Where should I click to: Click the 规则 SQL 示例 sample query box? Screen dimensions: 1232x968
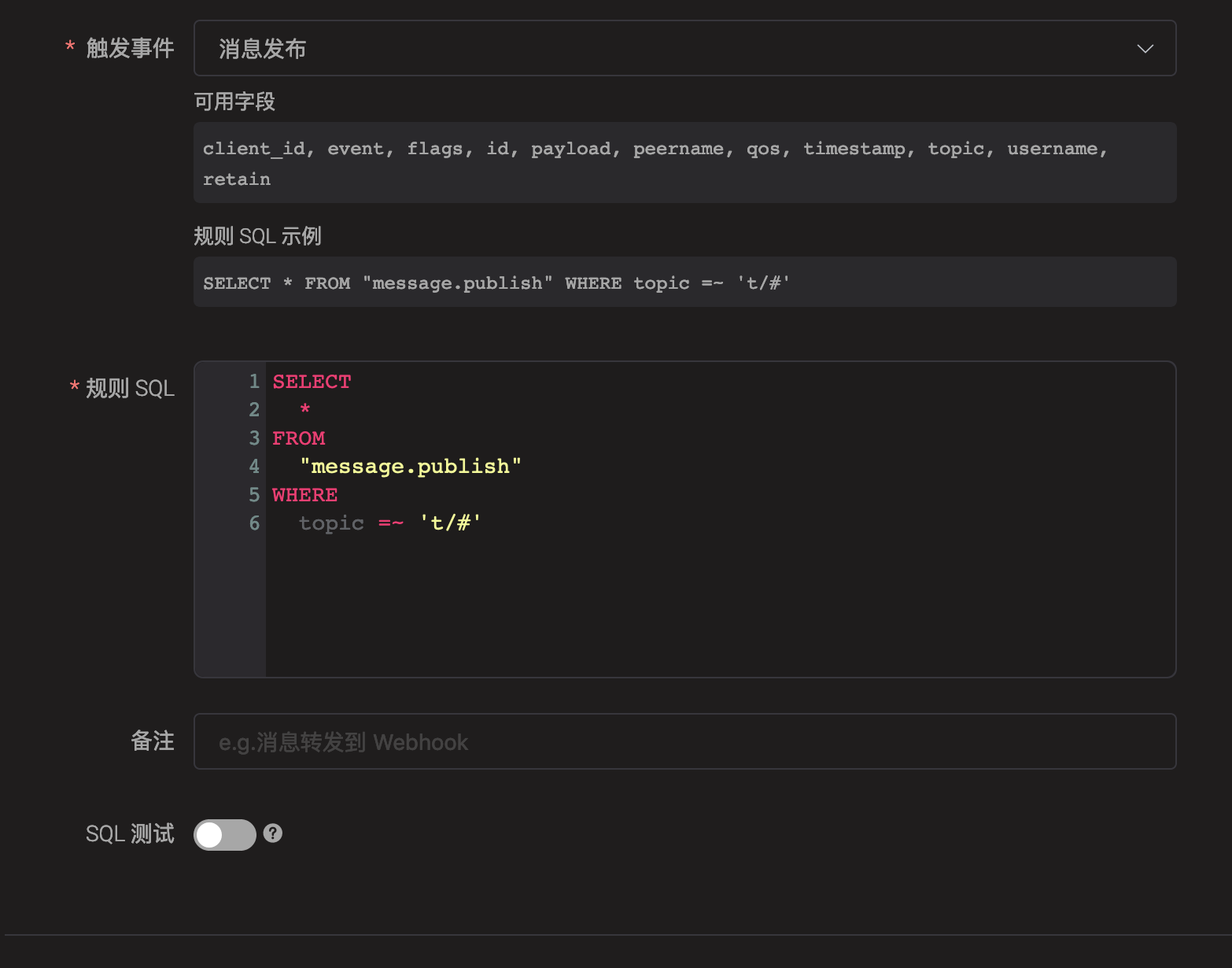[684, 283]
